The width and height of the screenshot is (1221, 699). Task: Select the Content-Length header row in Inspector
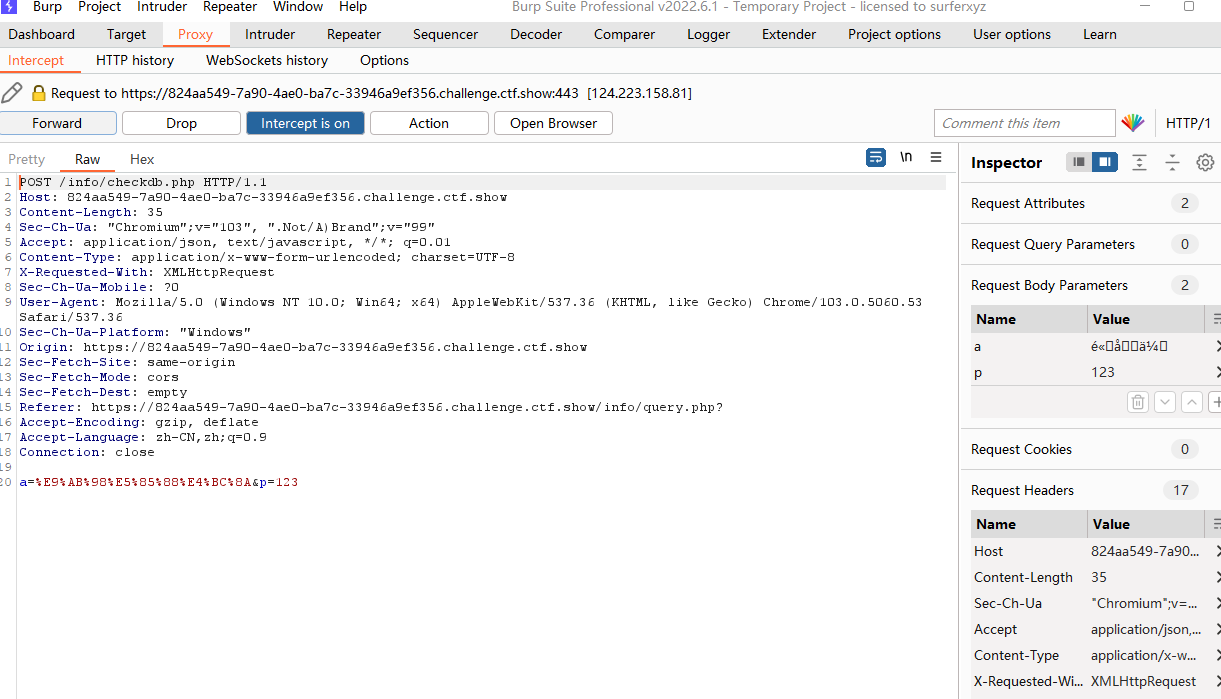tap(1095, 577)
